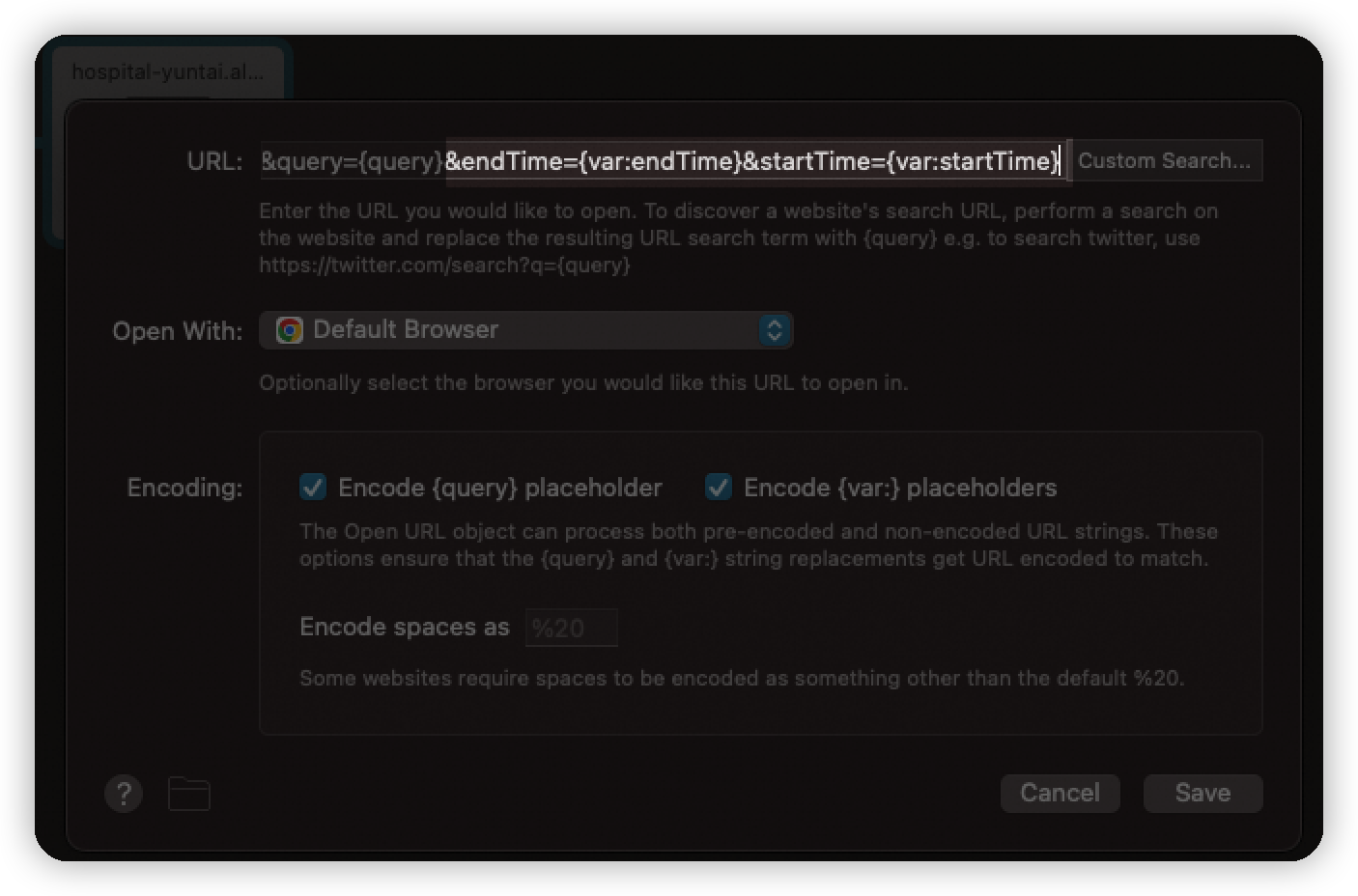This screenshot has width=1358, height=896.
Task: Click the URL label
Action: tap(214, 161)
